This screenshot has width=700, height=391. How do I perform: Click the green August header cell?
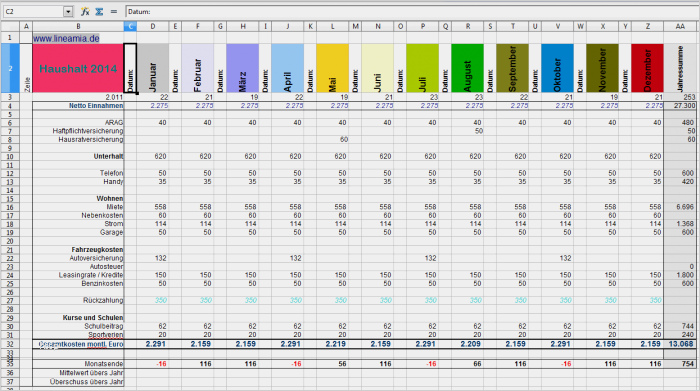coord(467,68)
